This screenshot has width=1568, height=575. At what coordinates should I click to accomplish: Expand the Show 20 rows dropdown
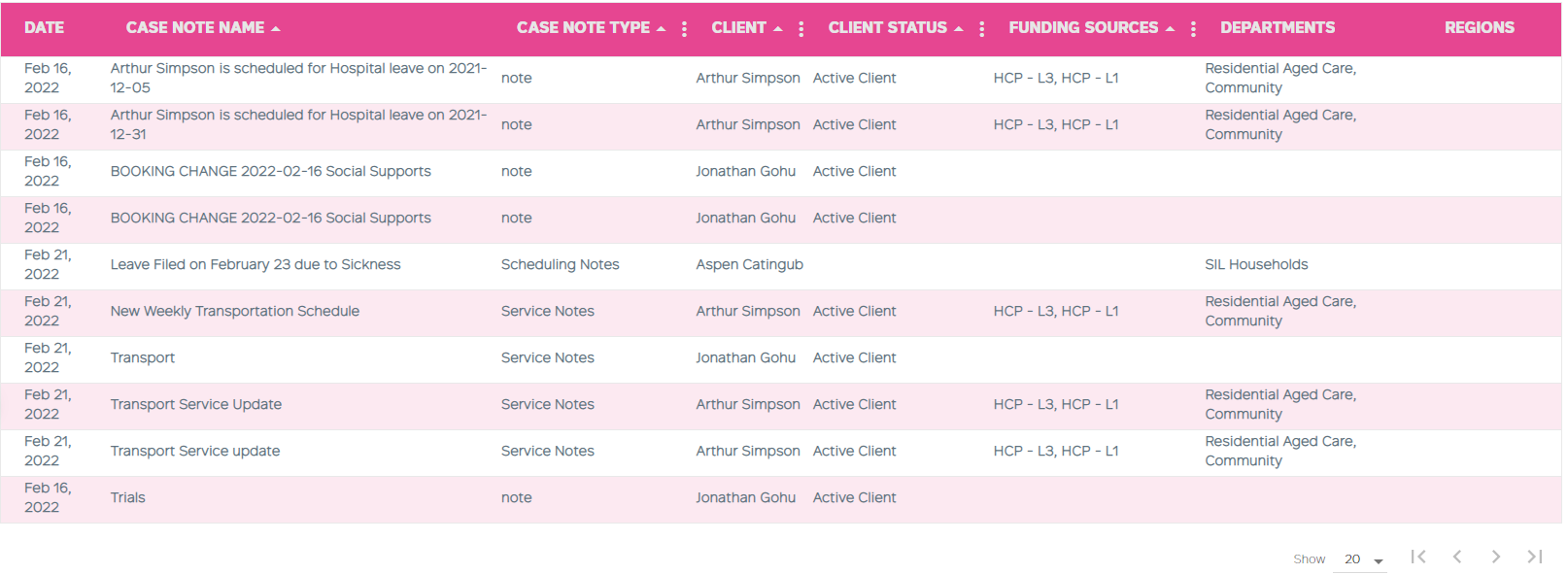click(x=1359, y=559)
